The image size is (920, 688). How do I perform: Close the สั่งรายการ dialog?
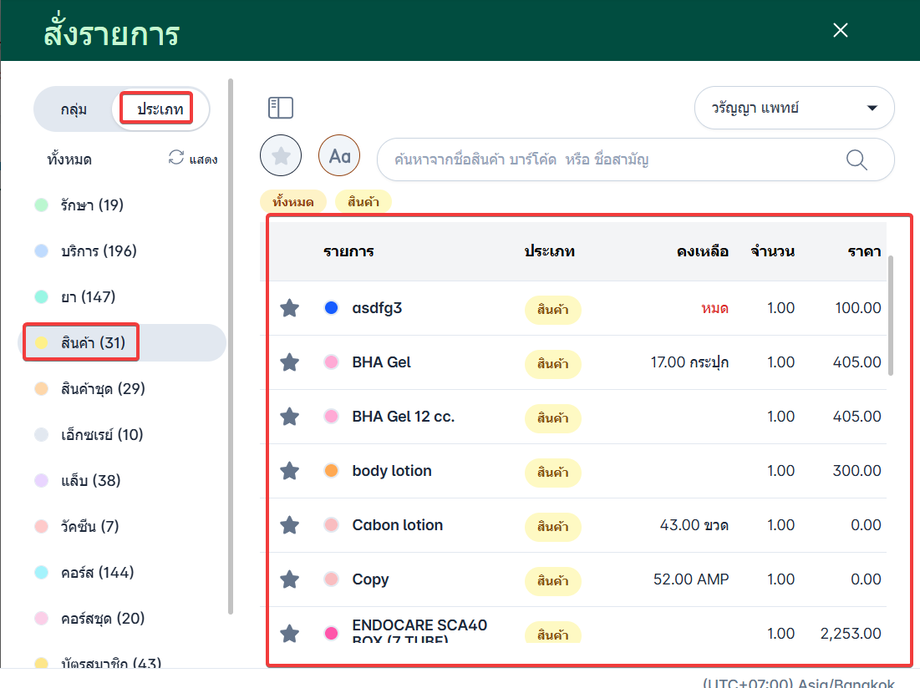pos(840,30)
